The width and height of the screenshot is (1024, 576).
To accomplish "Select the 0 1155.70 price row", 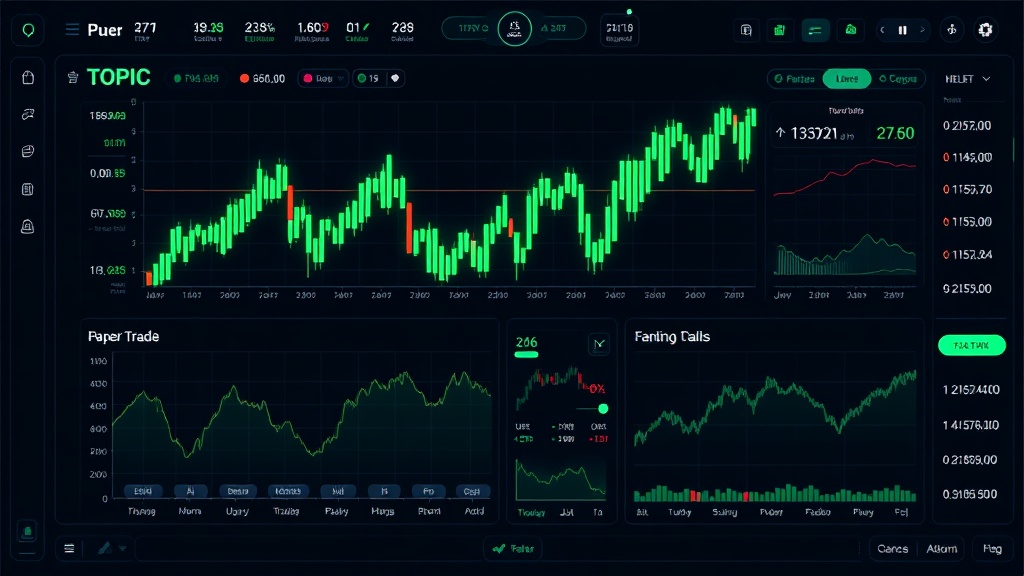I will pos(967,189).
